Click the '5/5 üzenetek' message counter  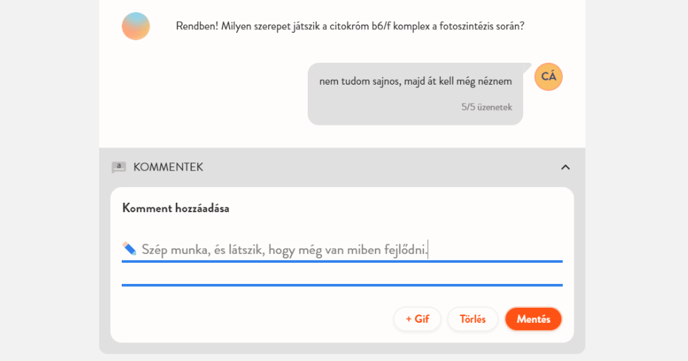pyautogui.click(x=487, y=107)
